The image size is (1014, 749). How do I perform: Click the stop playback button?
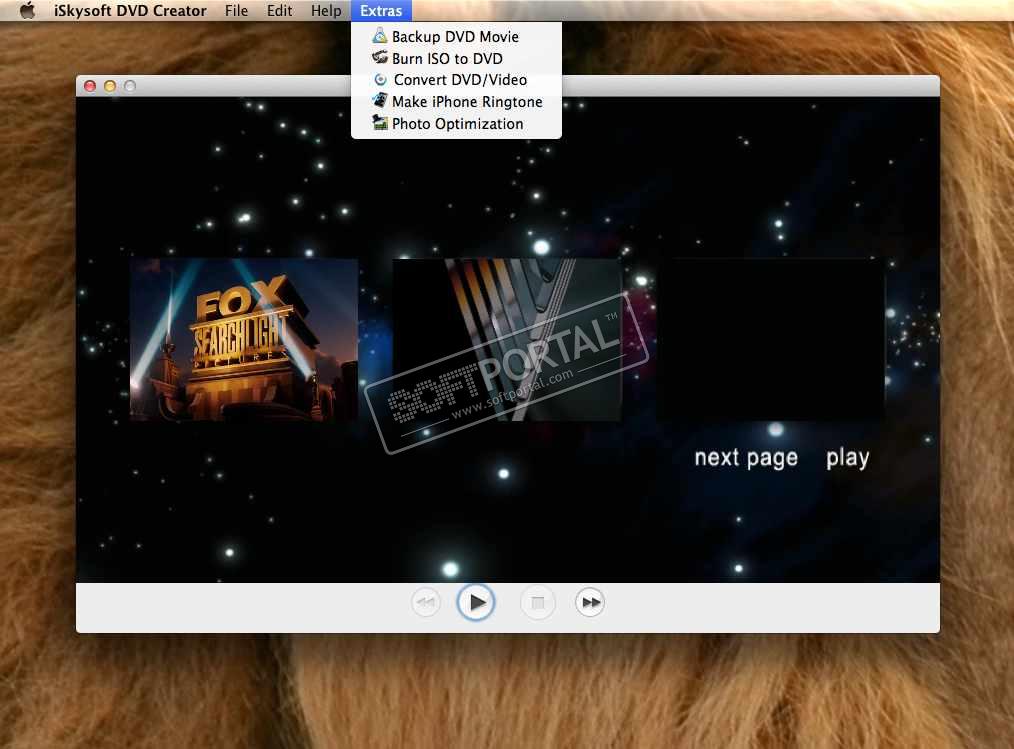(537, 602)
